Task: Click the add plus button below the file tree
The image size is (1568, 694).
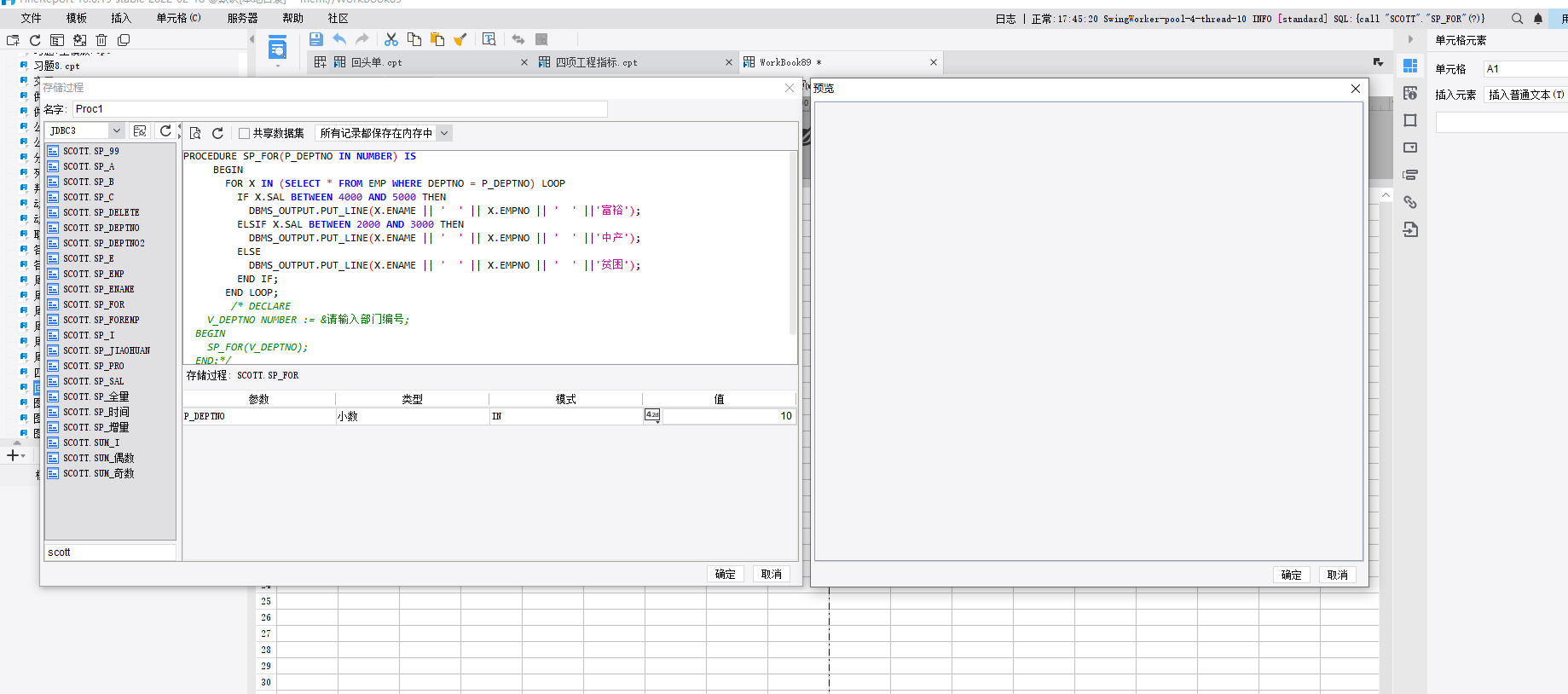Action: click(12, 455)
